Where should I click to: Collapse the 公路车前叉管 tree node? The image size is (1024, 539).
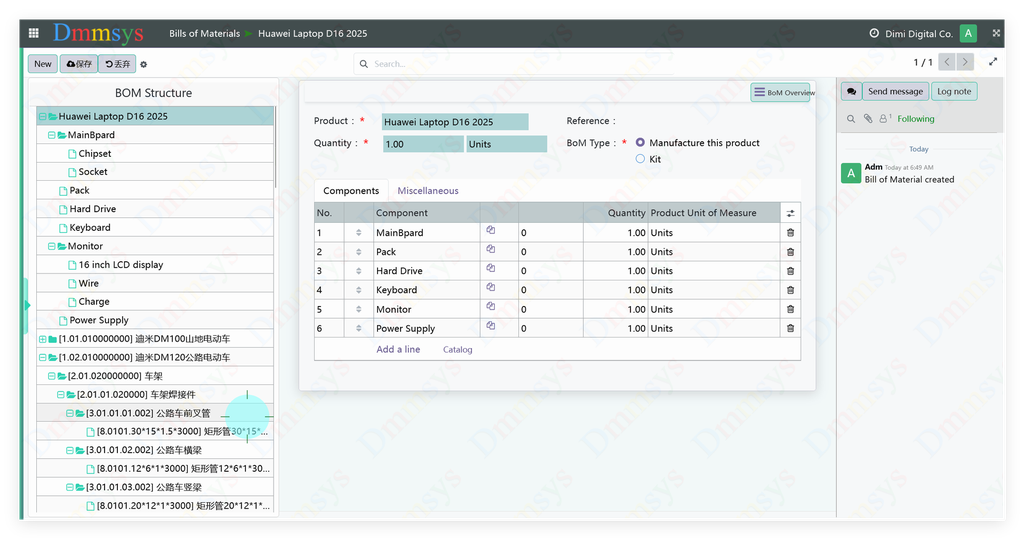[70, 414]
